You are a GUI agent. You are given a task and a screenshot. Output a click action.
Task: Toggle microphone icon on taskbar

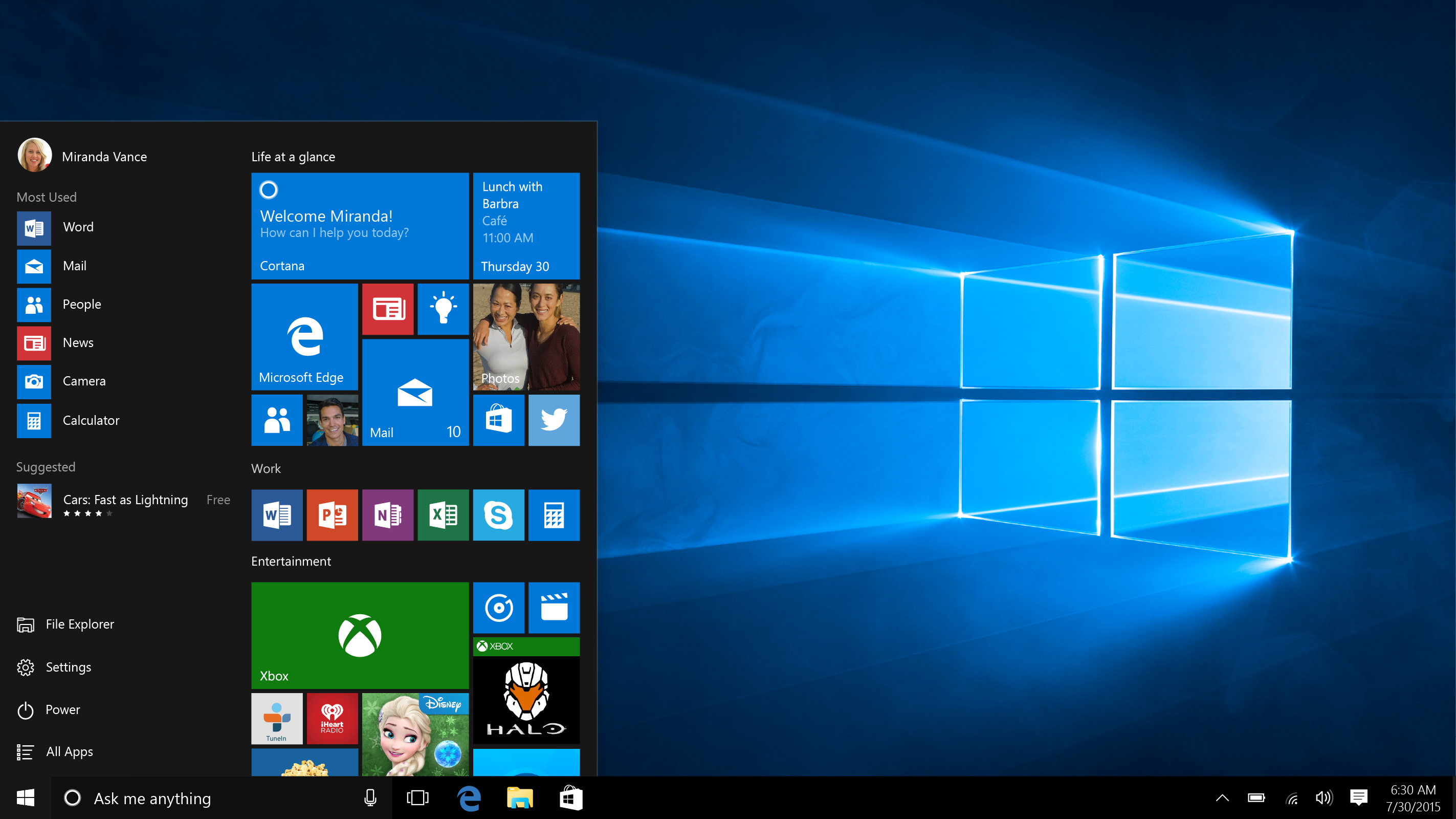point(370,797)
